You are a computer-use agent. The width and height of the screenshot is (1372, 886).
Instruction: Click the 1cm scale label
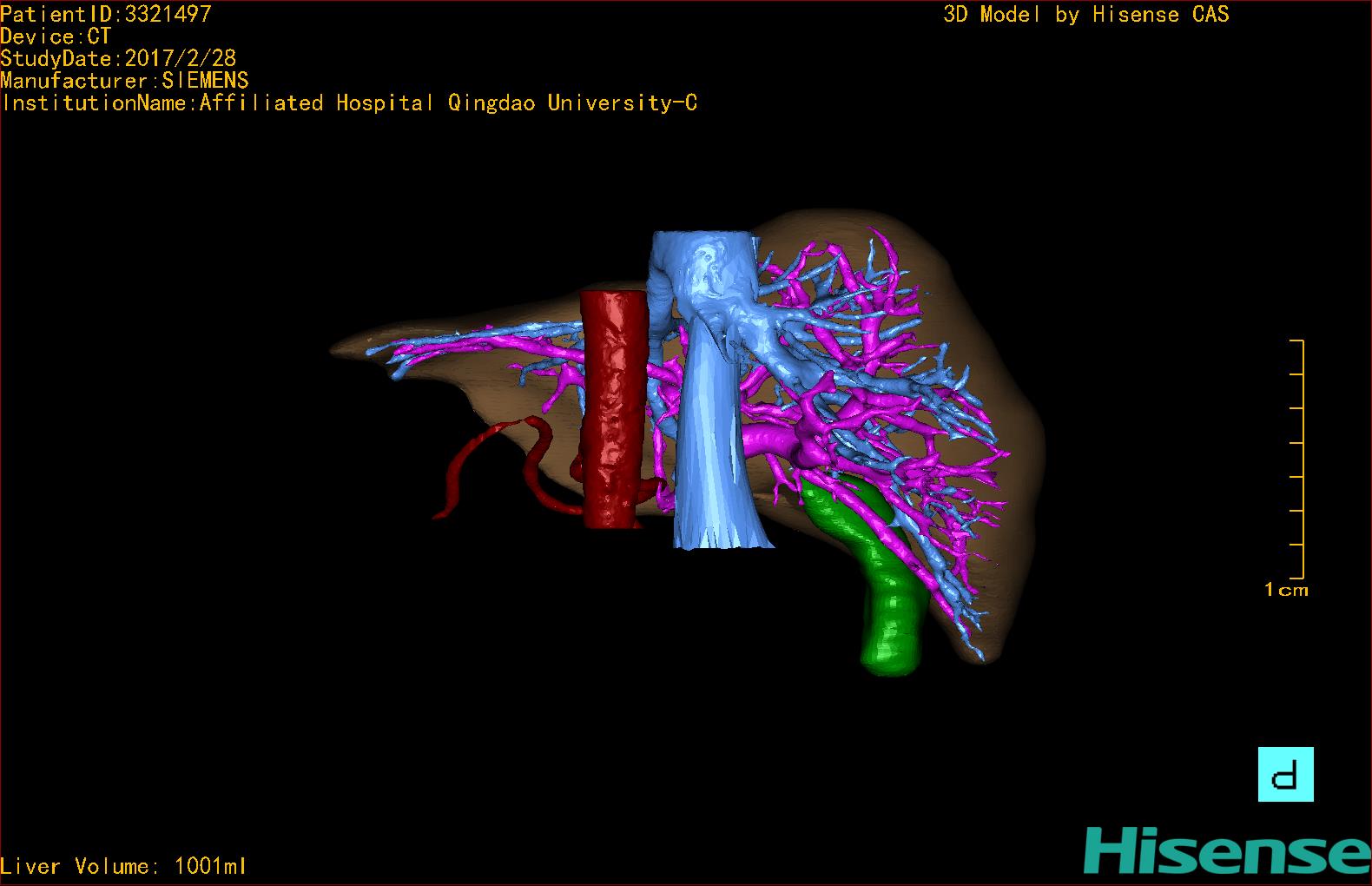point(1286,590)
